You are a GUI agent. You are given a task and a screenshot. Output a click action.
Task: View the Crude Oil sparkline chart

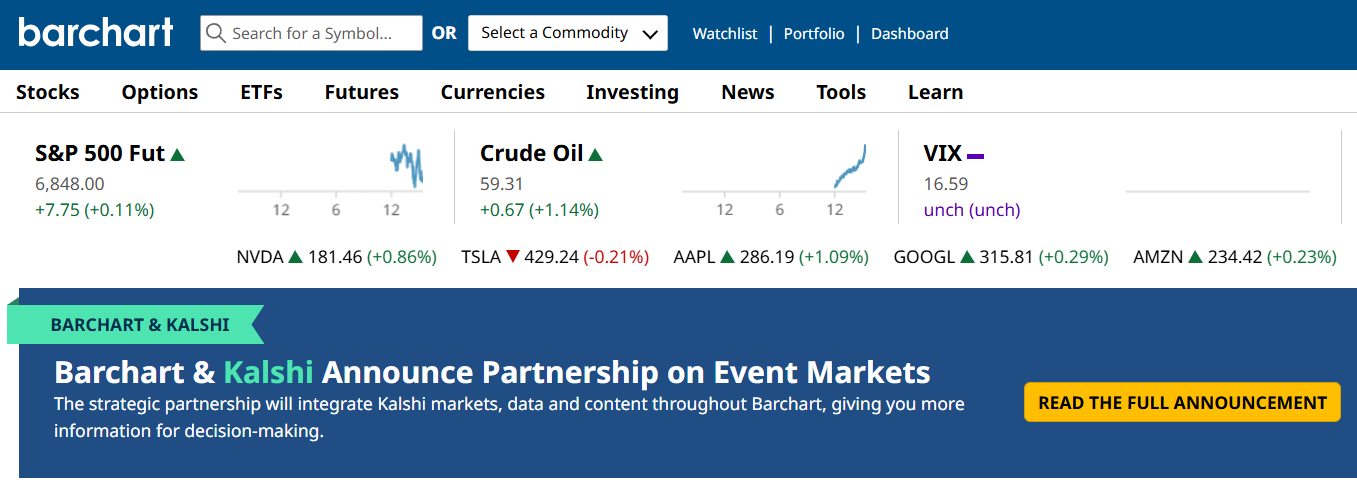(x=775, y=180)
